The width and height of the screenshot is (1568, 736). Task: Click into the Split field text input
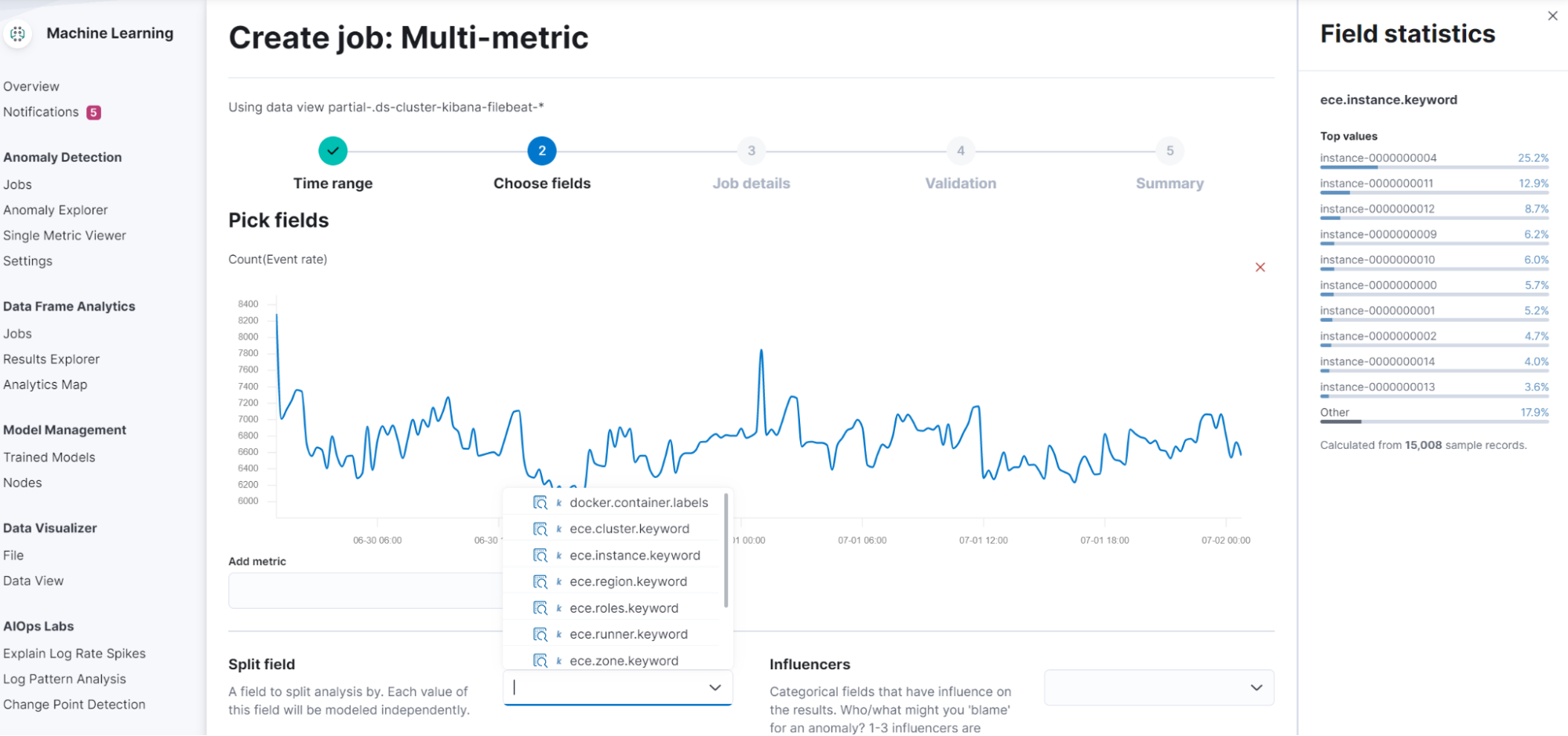pos(608,687)
